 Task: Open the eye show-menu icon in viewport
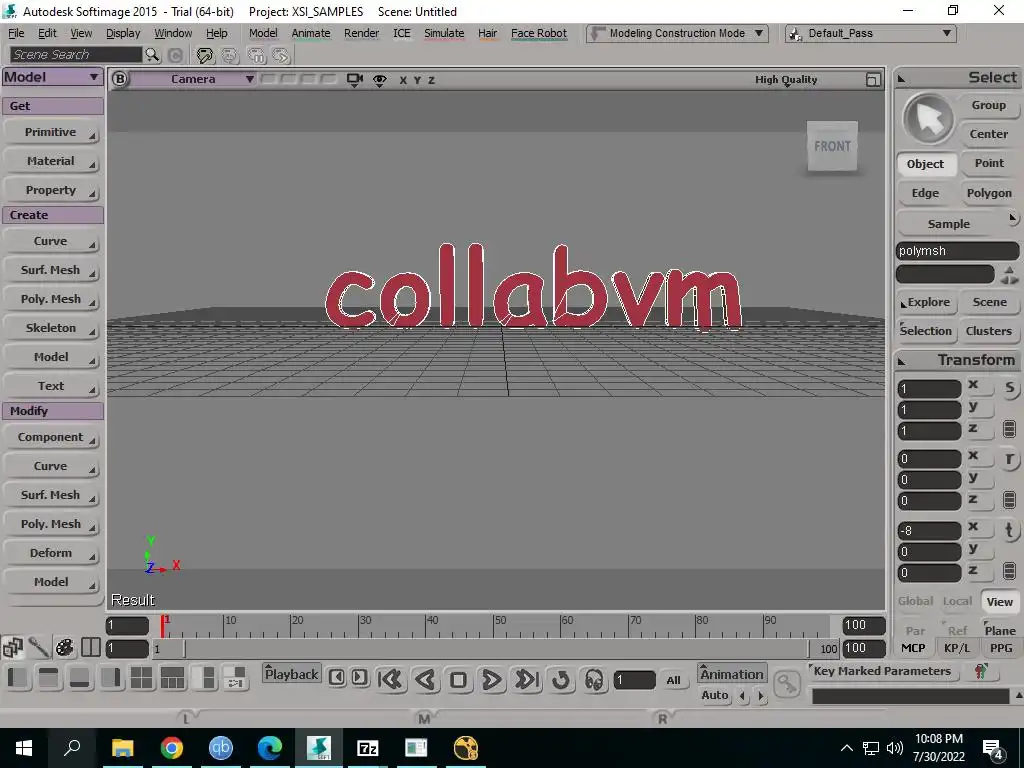click(379, 80)
